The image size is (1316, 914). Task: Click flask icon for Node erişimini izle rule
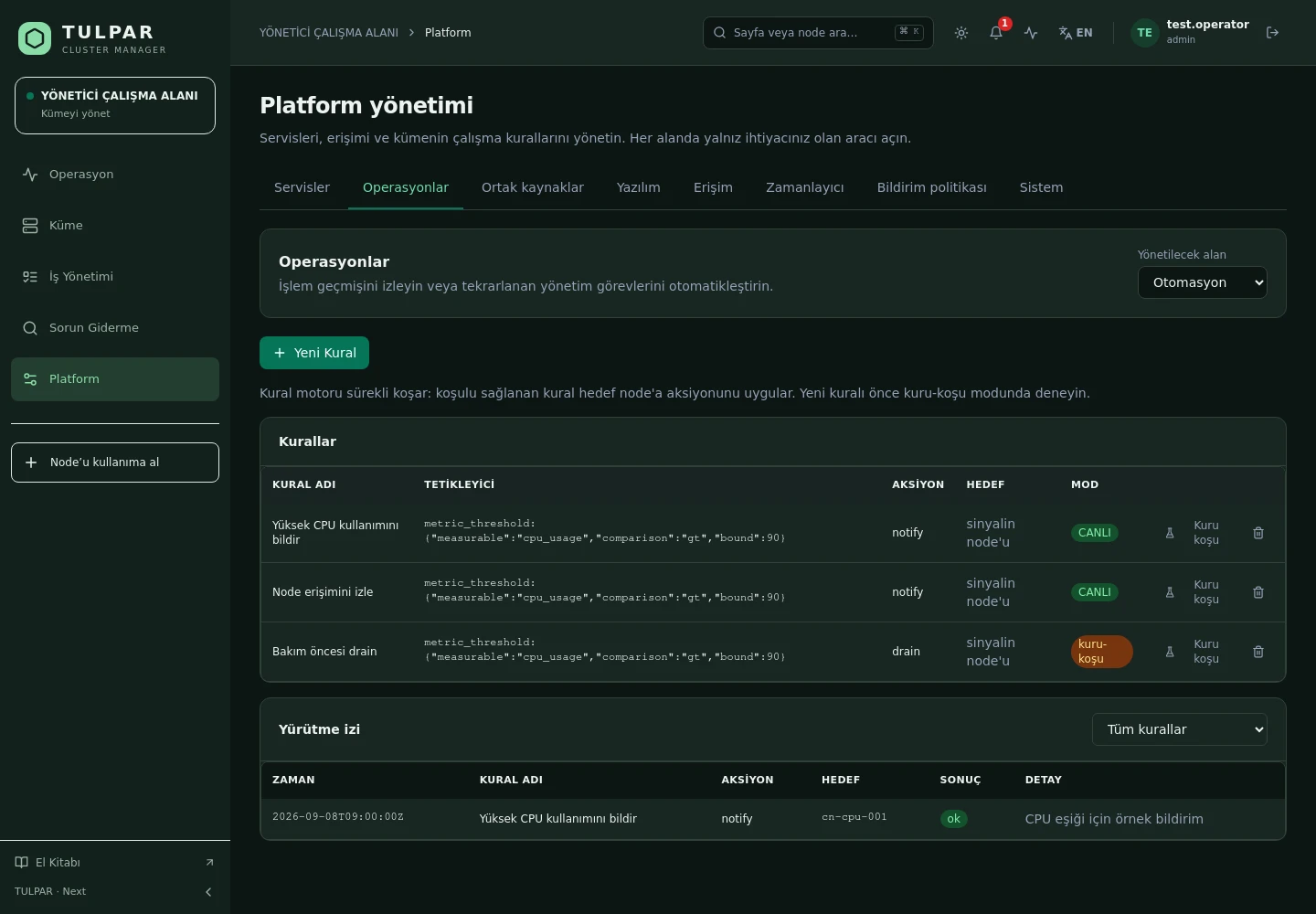tap(1170, 592)
